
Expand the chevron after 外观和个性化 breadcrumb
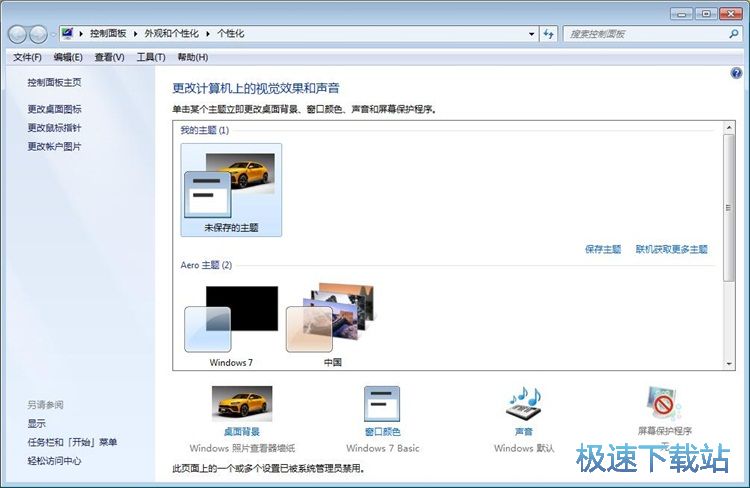coord(208,33)
